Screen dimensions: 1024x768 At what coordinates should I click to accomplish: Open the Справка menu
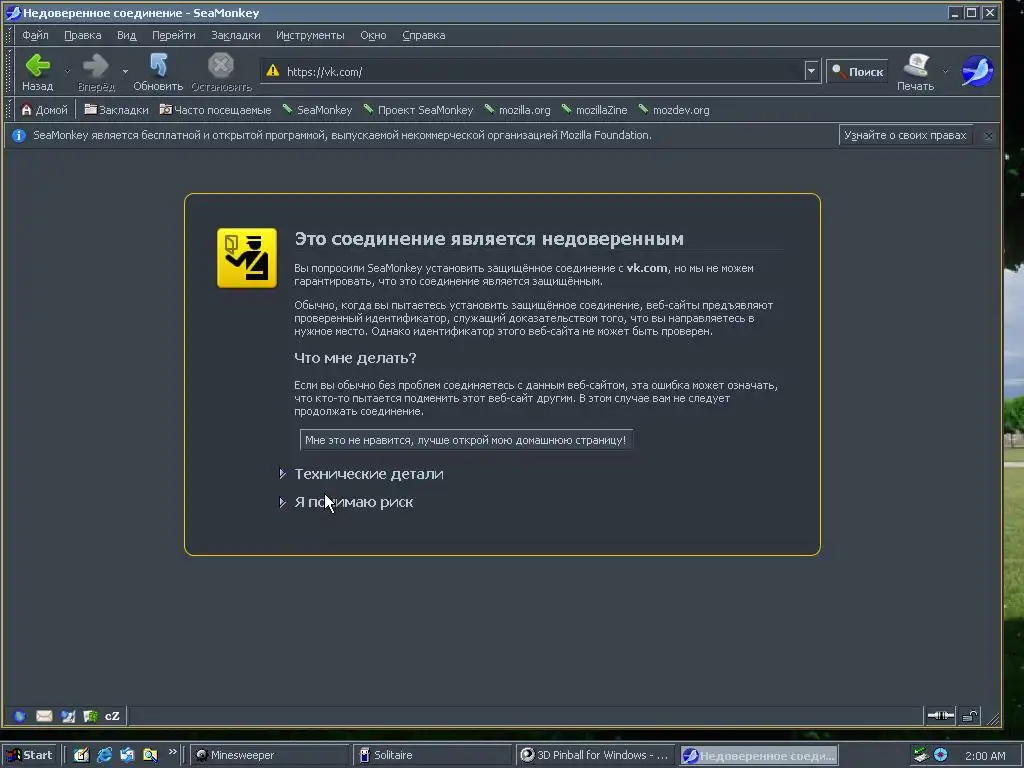[424, 35]
